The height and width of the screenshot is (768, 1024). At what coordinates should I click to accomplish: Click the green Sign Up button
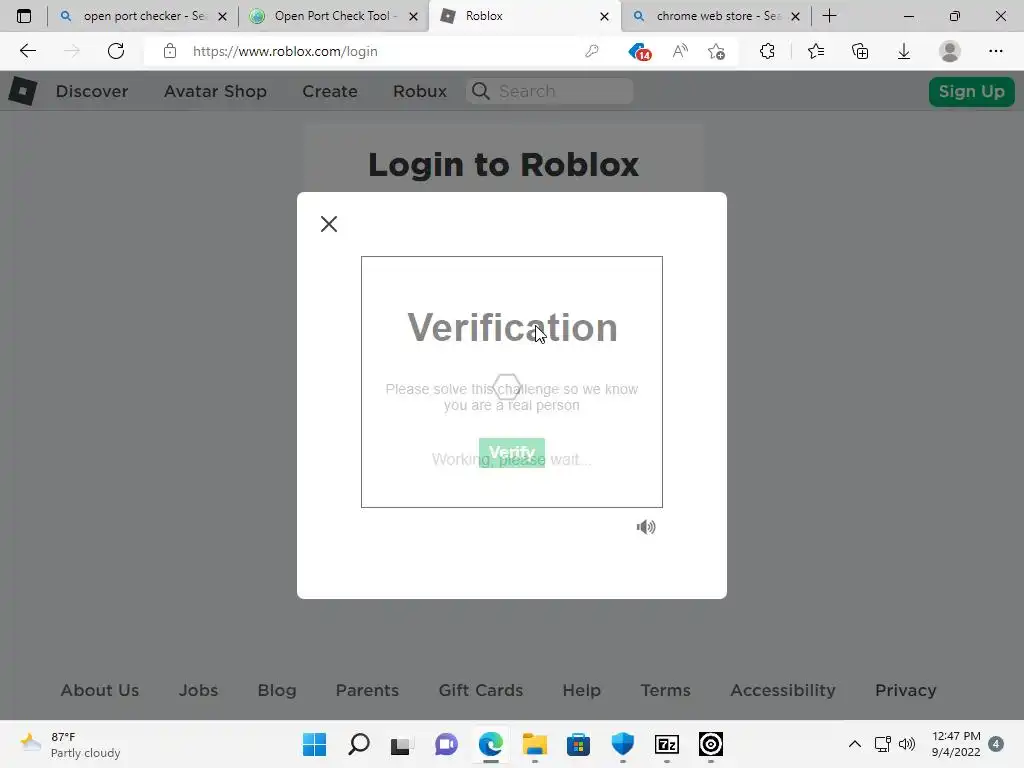[971, 91]
